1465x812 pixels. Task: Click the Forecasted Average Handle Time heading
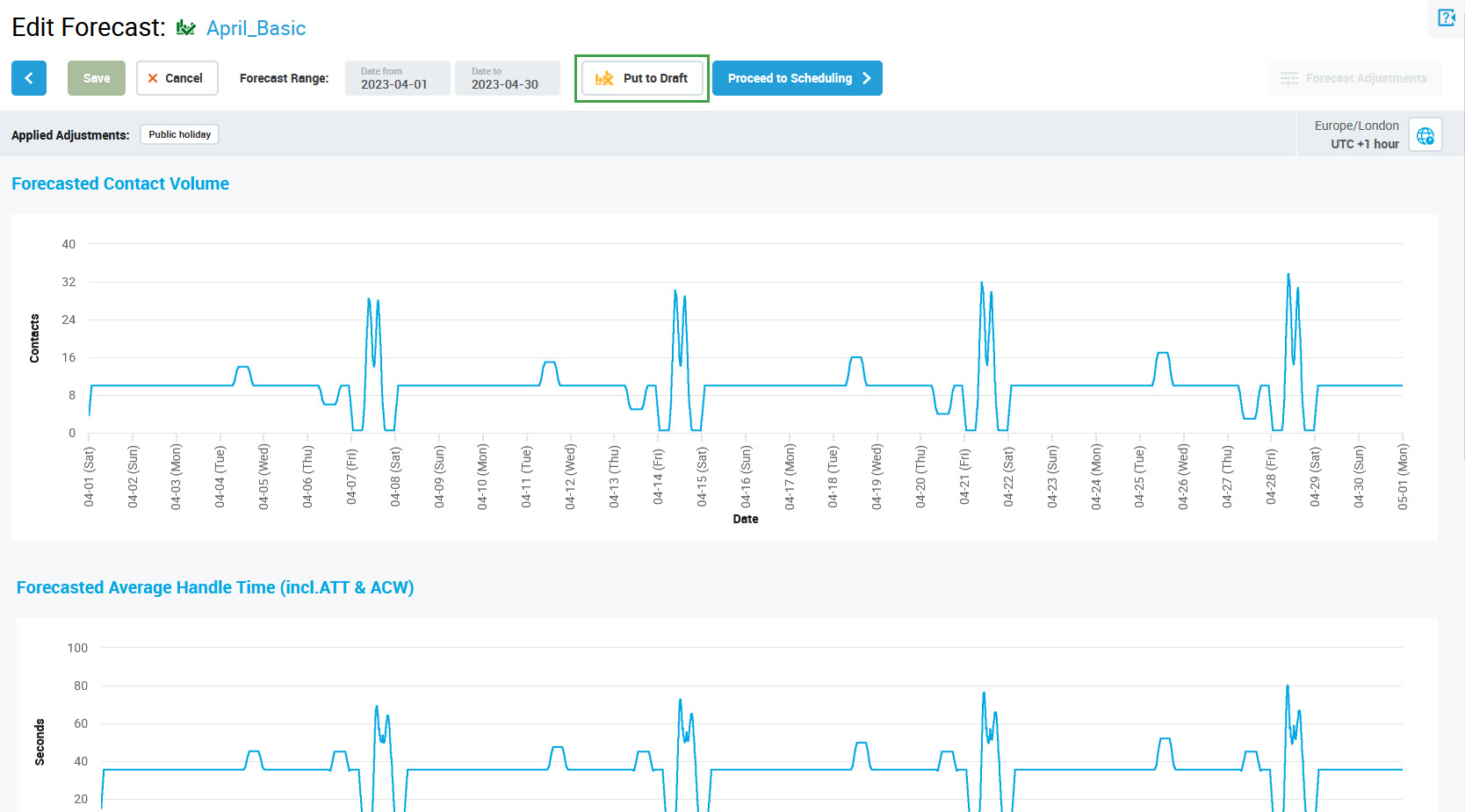click(215, 587)
